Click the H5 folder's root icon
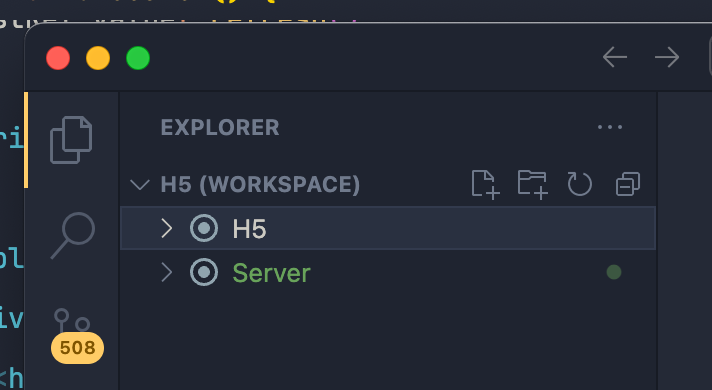The height and width of the screenshot is (390, 712). pyautogui.click(x=204, y=228)
